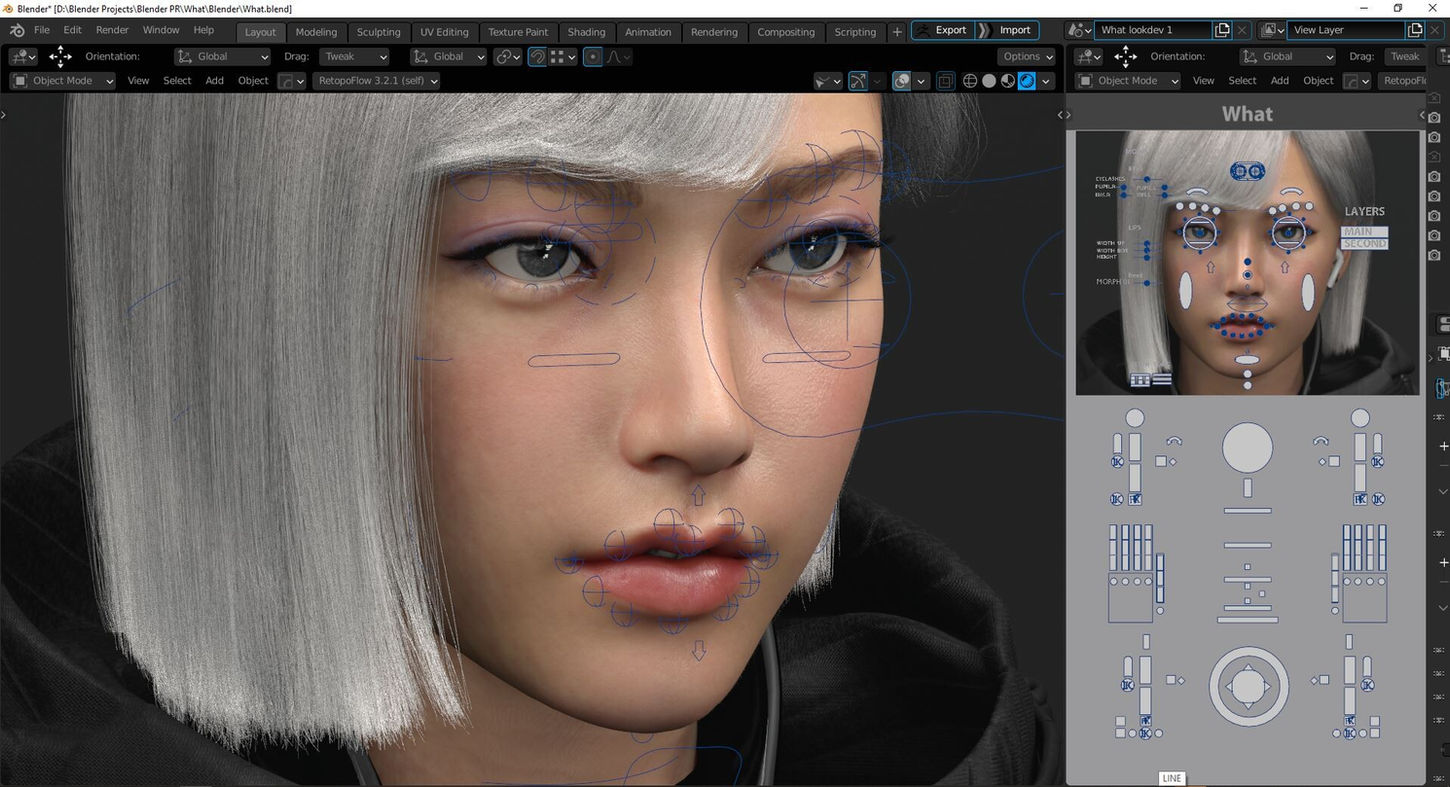Screen dimensions: 1450x787
Task: Open the File menu
Action: point(42,30)
